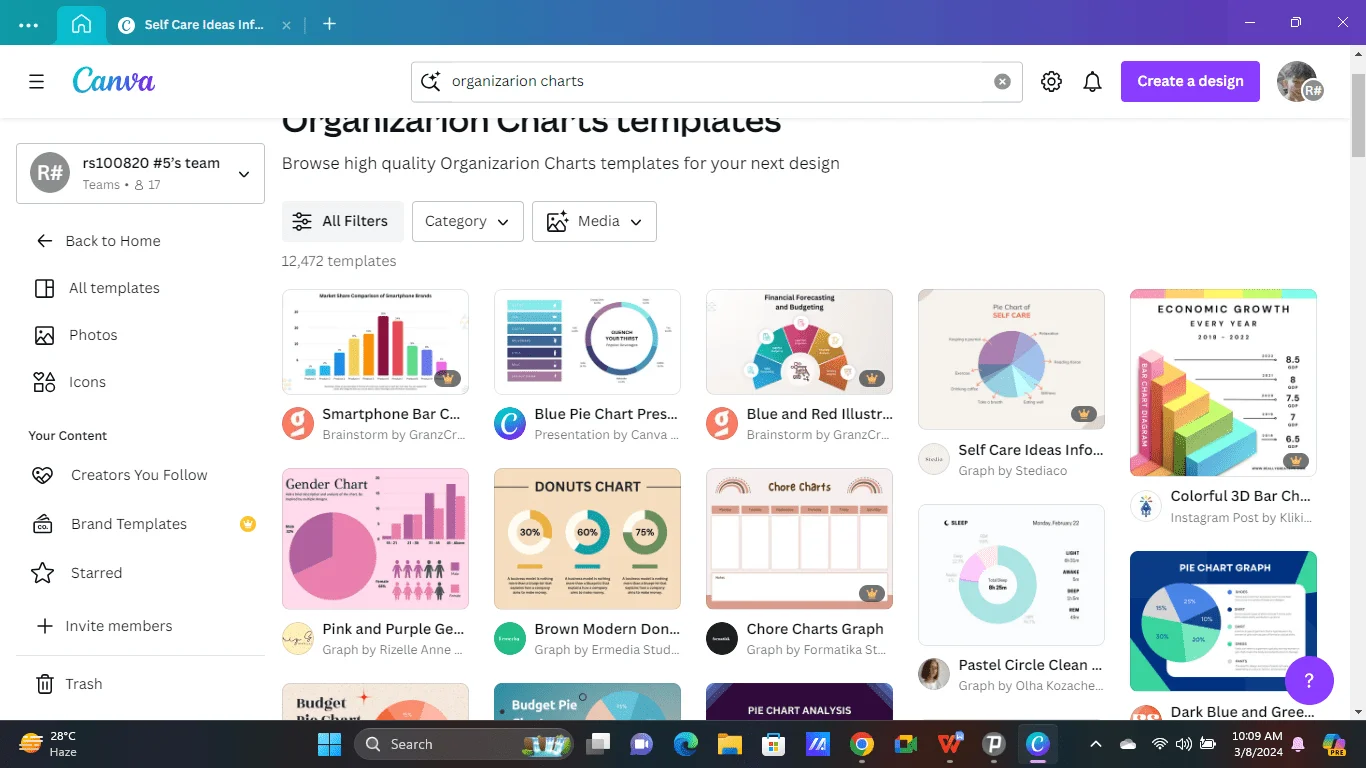1366x768 pixels.
Task: Open Financial Forecasting and Budgeting thumbnail
Action: click(x=799, y=342)
